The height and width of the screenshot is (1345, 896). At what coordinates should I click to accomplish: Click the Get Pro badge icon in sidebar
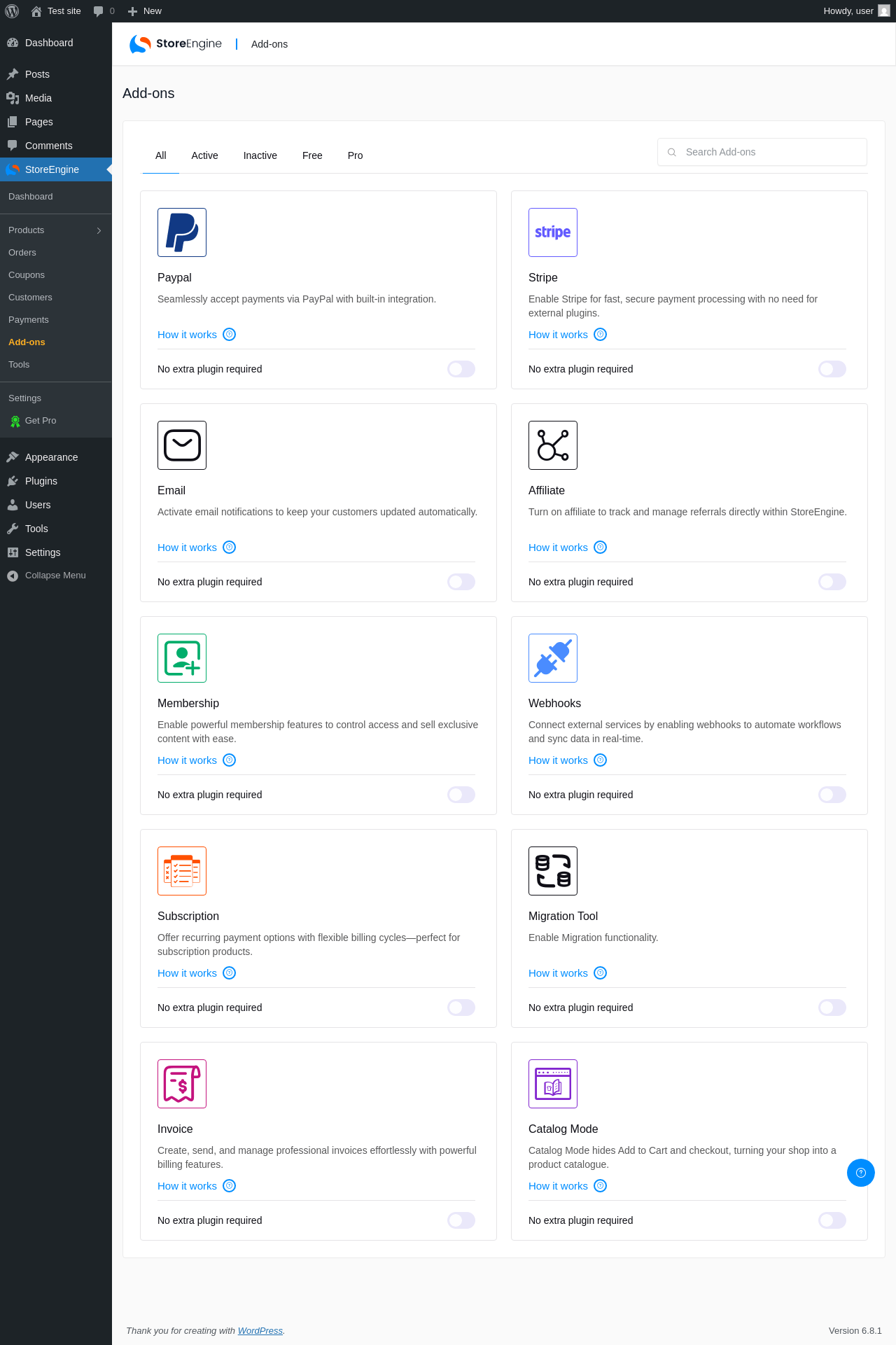click(x=15, y=421)
